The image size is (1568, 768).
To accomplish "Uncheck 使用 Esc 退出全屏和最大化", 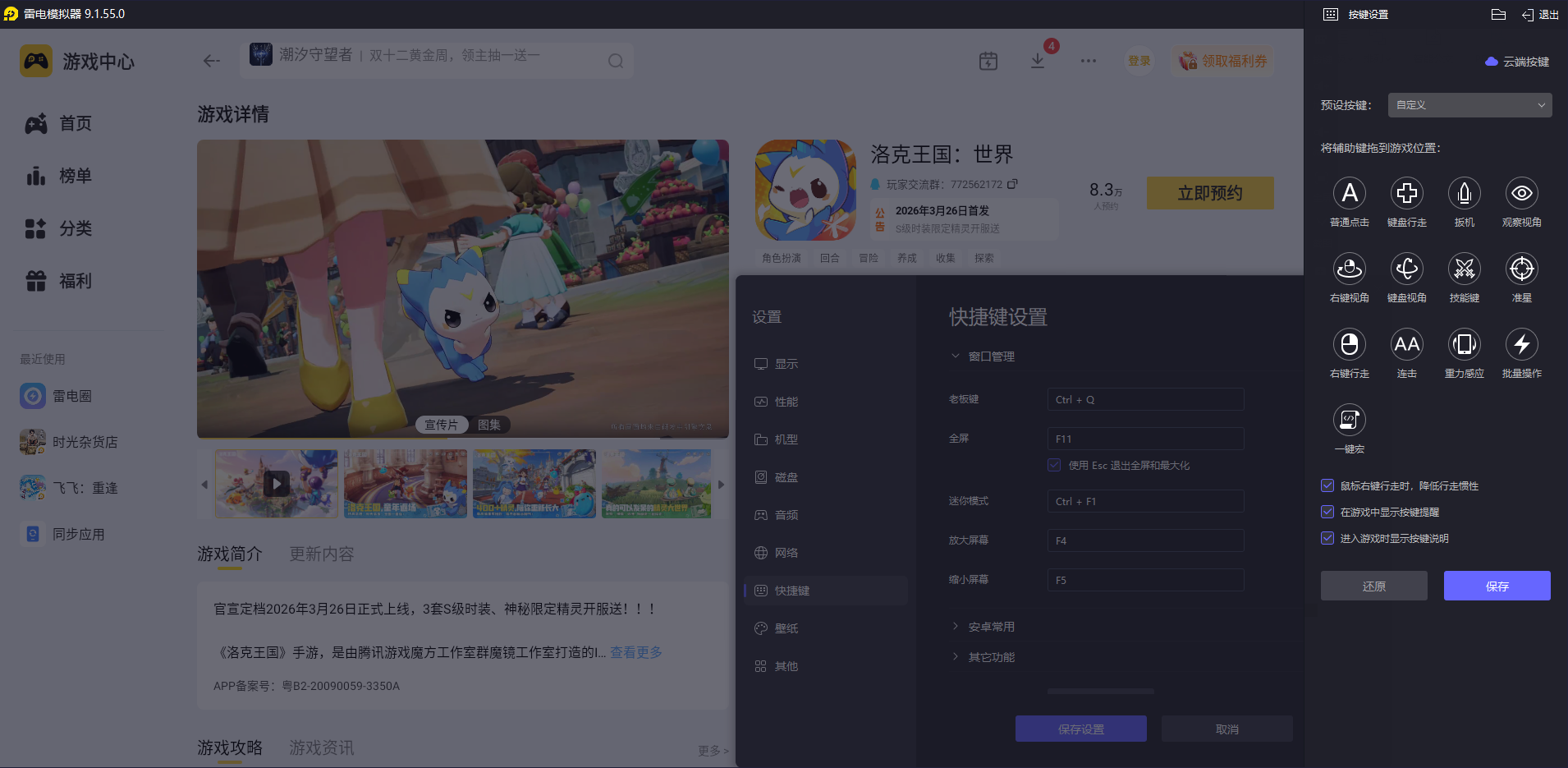I will coord(1054,465).
